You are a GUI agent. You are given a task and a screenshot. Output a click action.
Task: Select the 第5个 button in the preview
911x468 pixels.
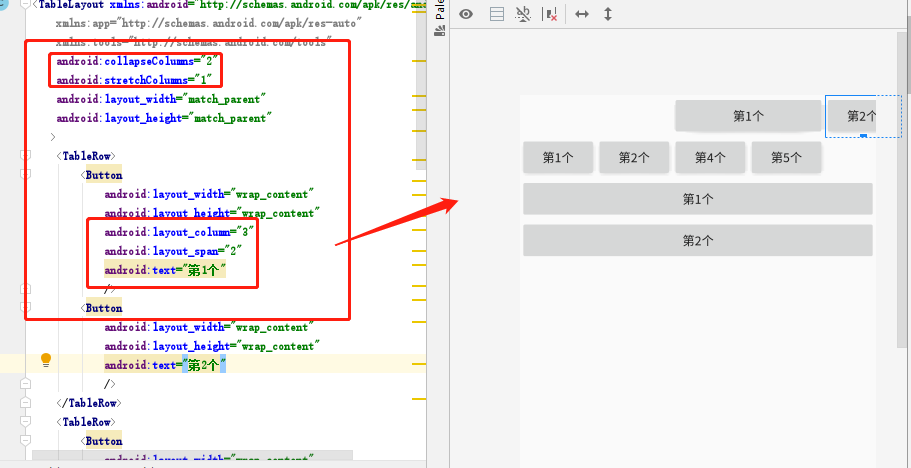(786, 157)
